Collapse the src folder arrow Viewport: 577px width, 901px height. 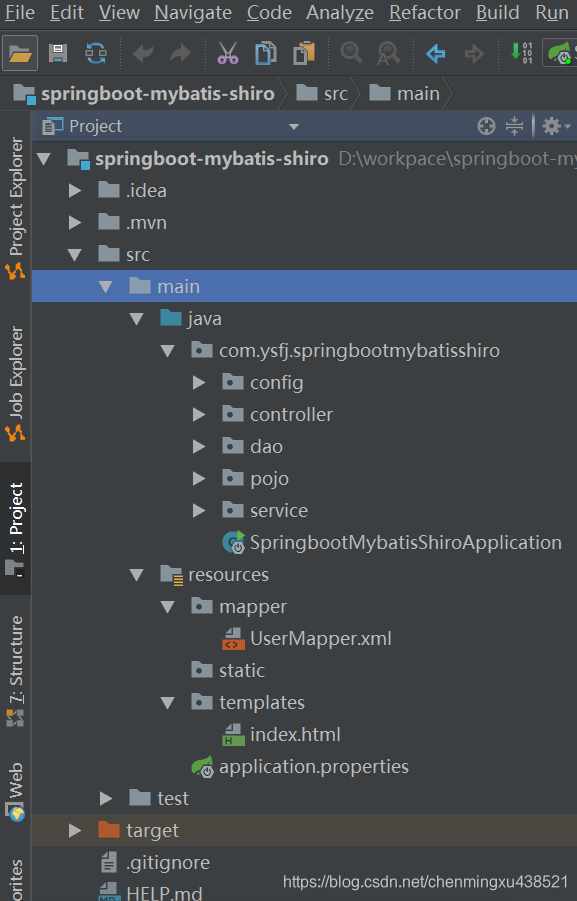[75, 255]
